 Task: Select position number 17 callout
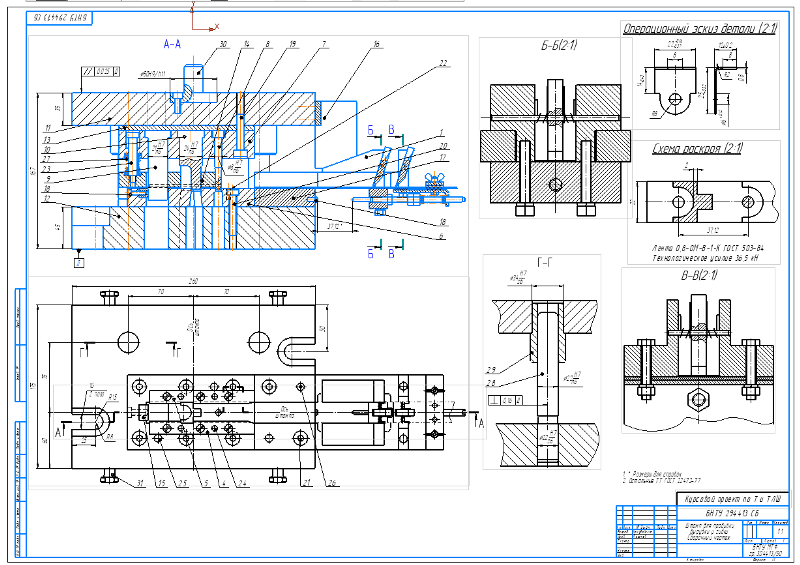pyautogui.click(x=443, y=158)
